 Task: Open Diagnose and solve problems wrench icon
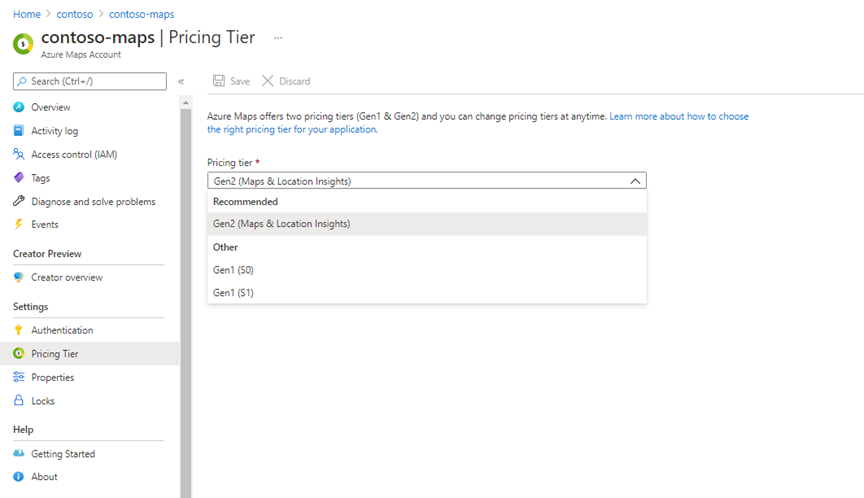18,201
